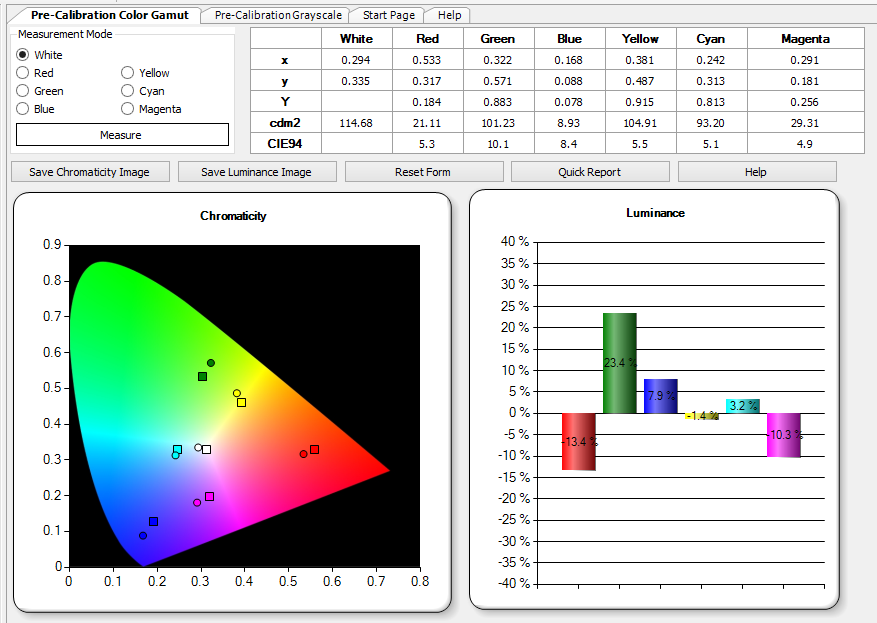Screen dimensions: 877x623
Task: Click the Help button beside Quick Report
Action: [x=757, y=172]
